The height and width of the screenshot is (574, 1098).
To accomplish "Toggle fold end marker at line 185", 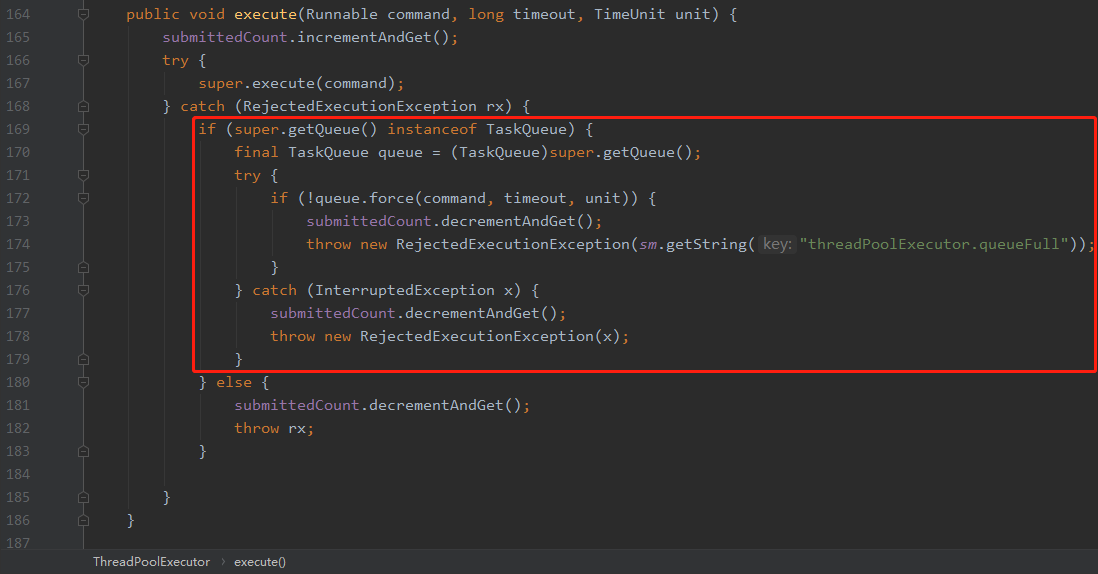I will [x=83, y=498].
